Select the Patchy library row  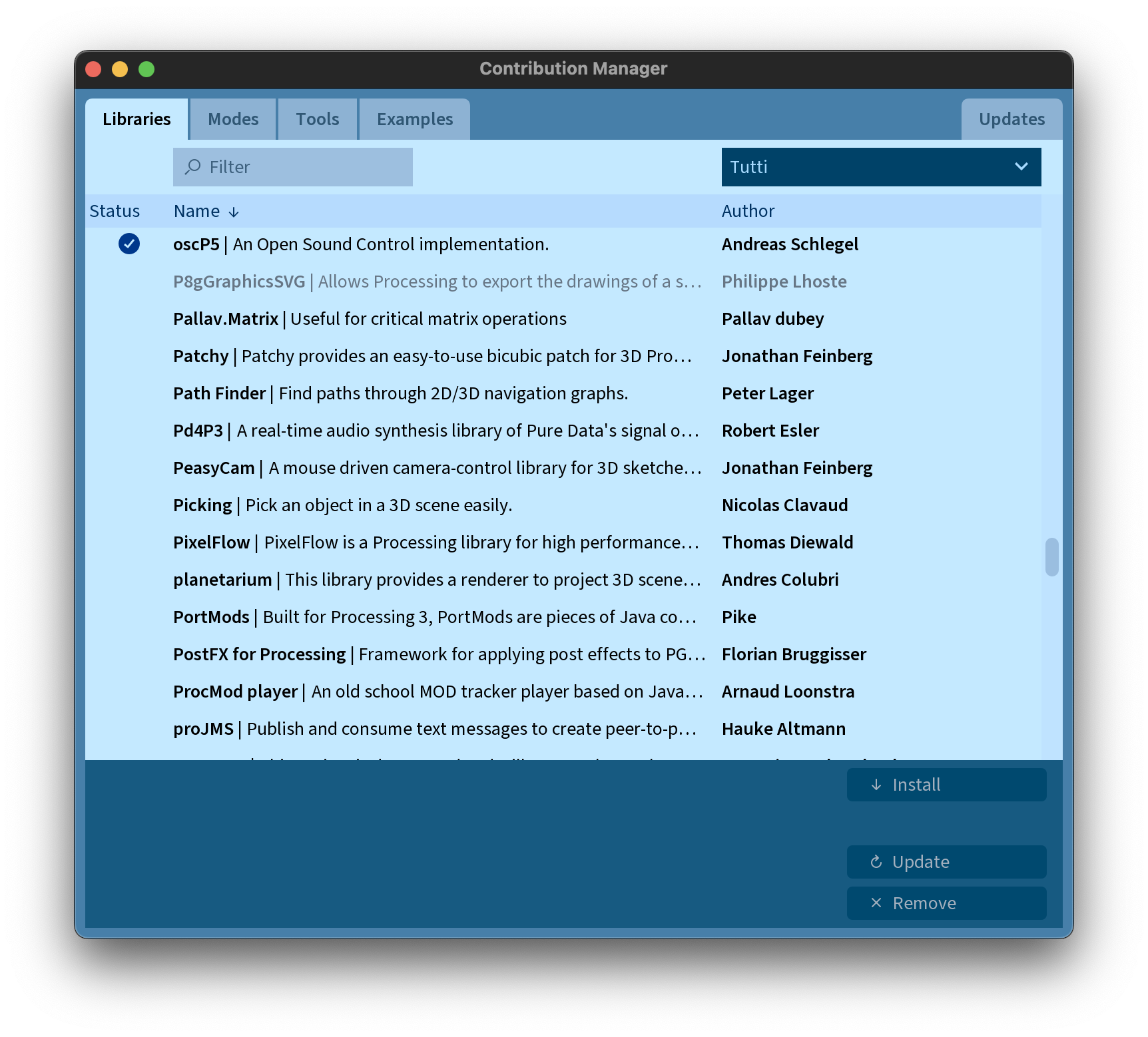click(563, 356)
